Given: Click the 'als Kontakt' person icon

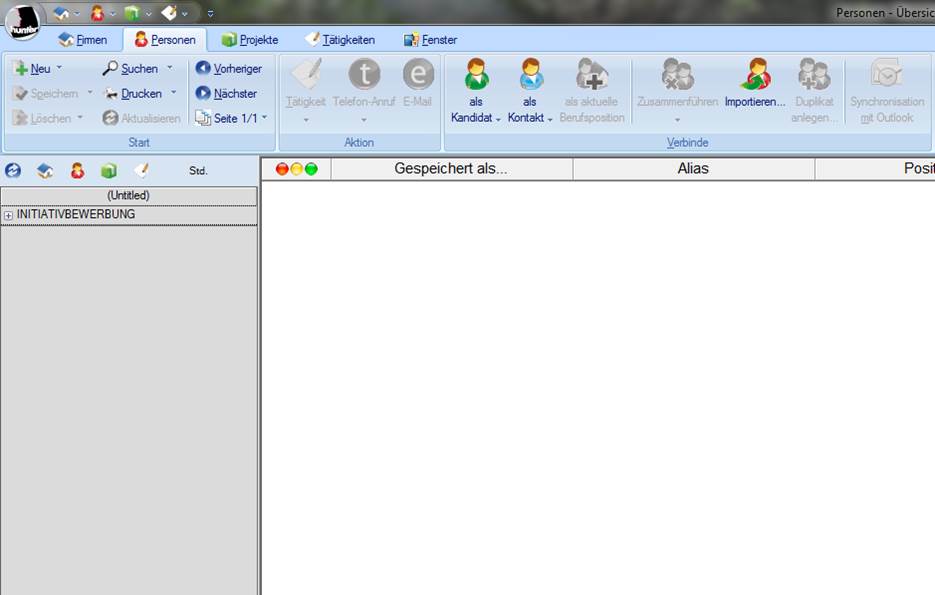Looking at the screenshot, I should click(x=530, y=75).
